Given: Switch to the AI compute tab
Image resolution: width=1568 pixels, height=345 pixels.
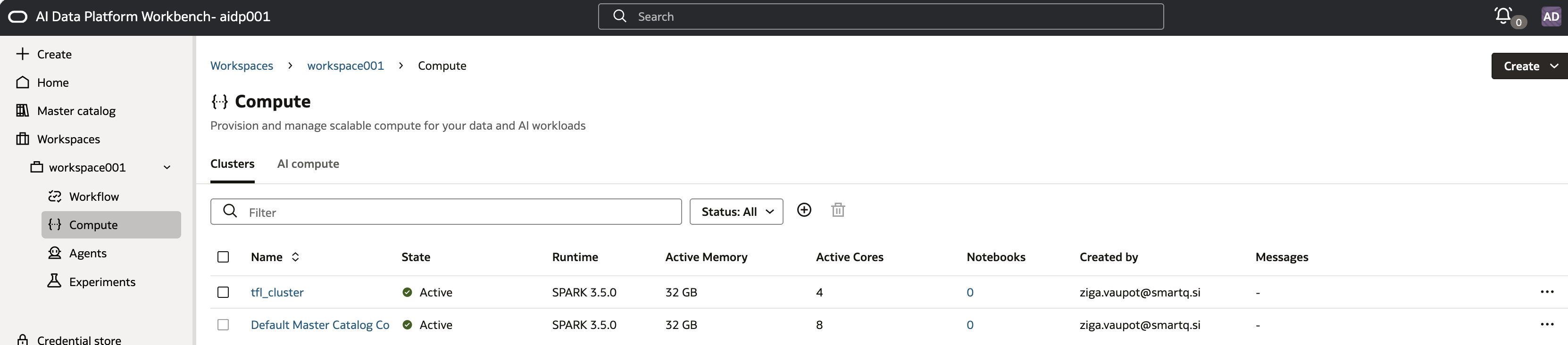Looking at the screenshot, I should pyautogui.click(x=308, y=164).
